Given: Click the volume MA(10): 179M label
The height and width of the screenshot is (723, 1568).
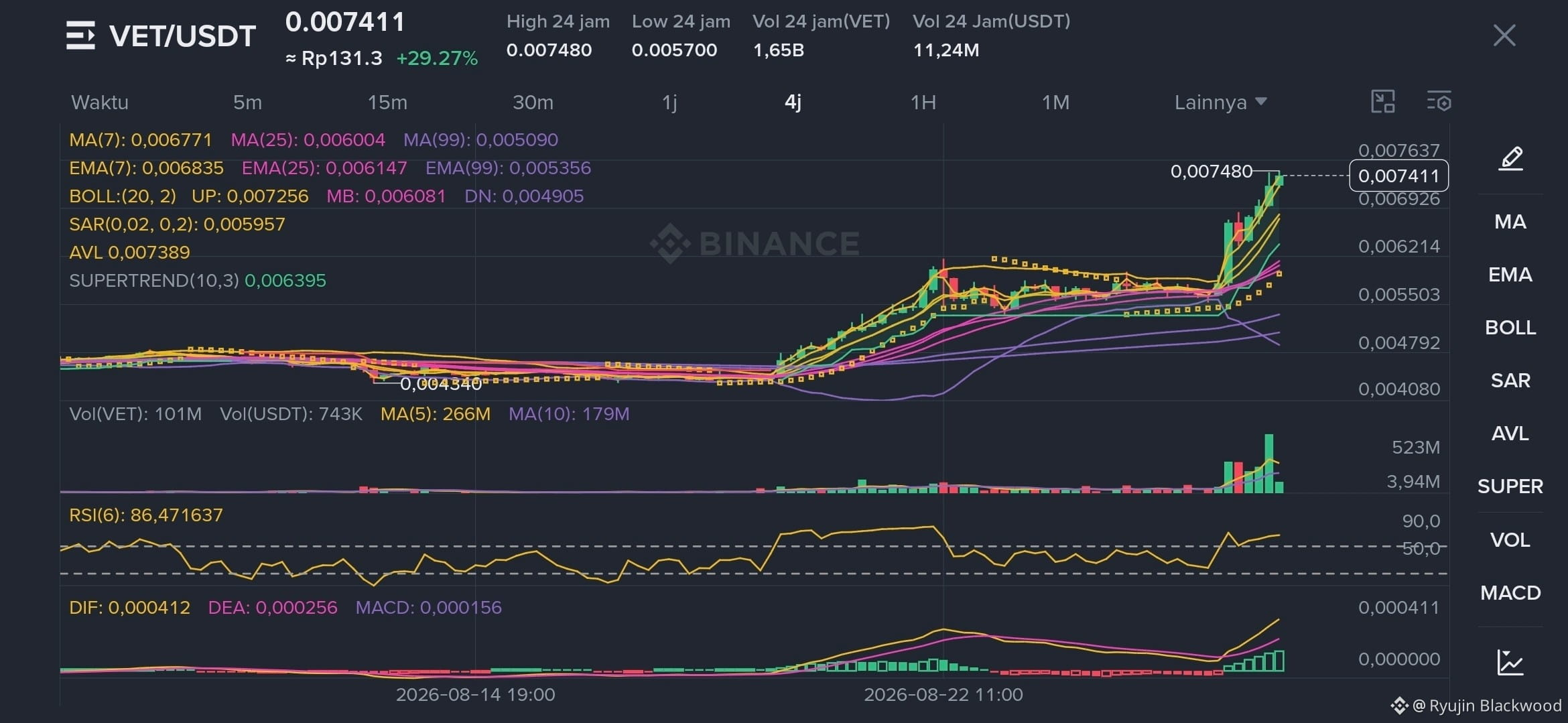Looking at the screenshot, I should [569, 414].
